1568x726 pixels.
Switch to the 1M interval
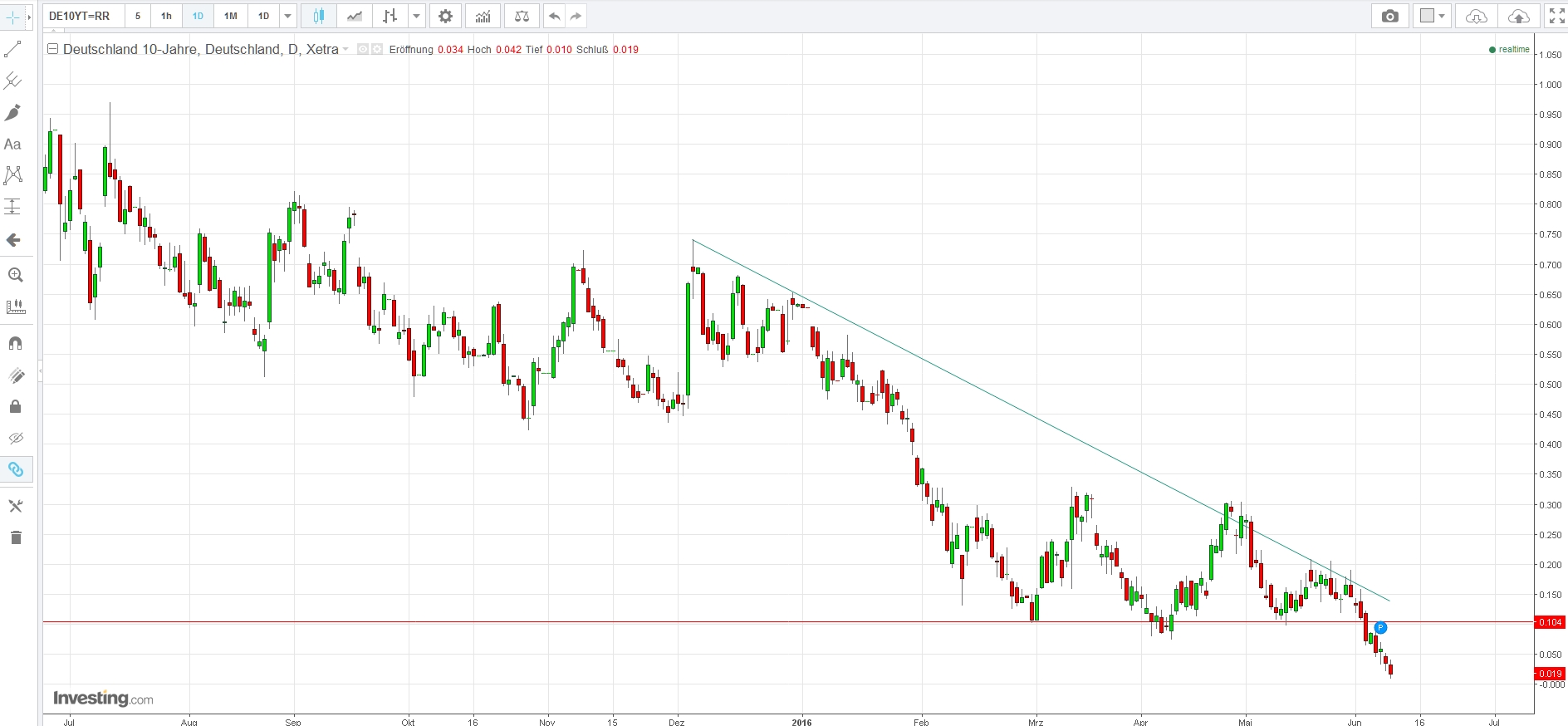pos(231,16)
